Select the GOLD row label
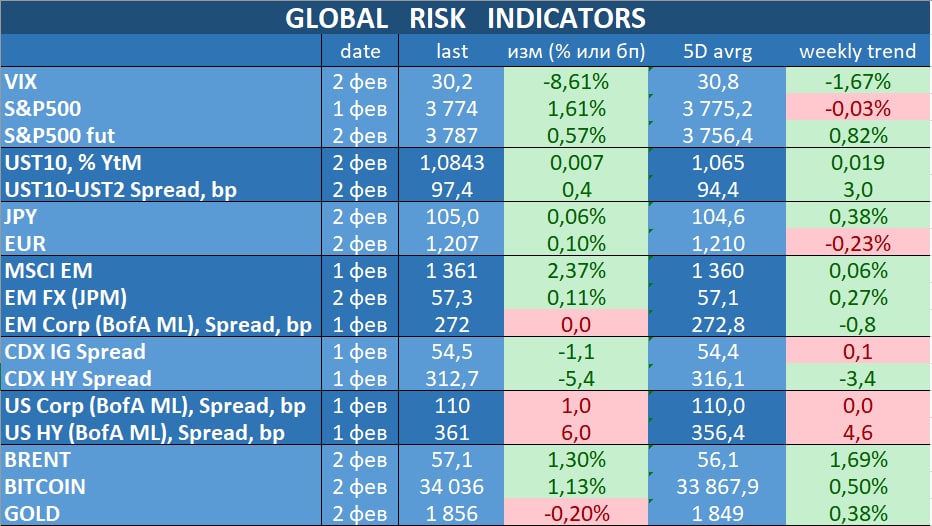The width and height of the screenshot is (932, 526). point(32,513)
